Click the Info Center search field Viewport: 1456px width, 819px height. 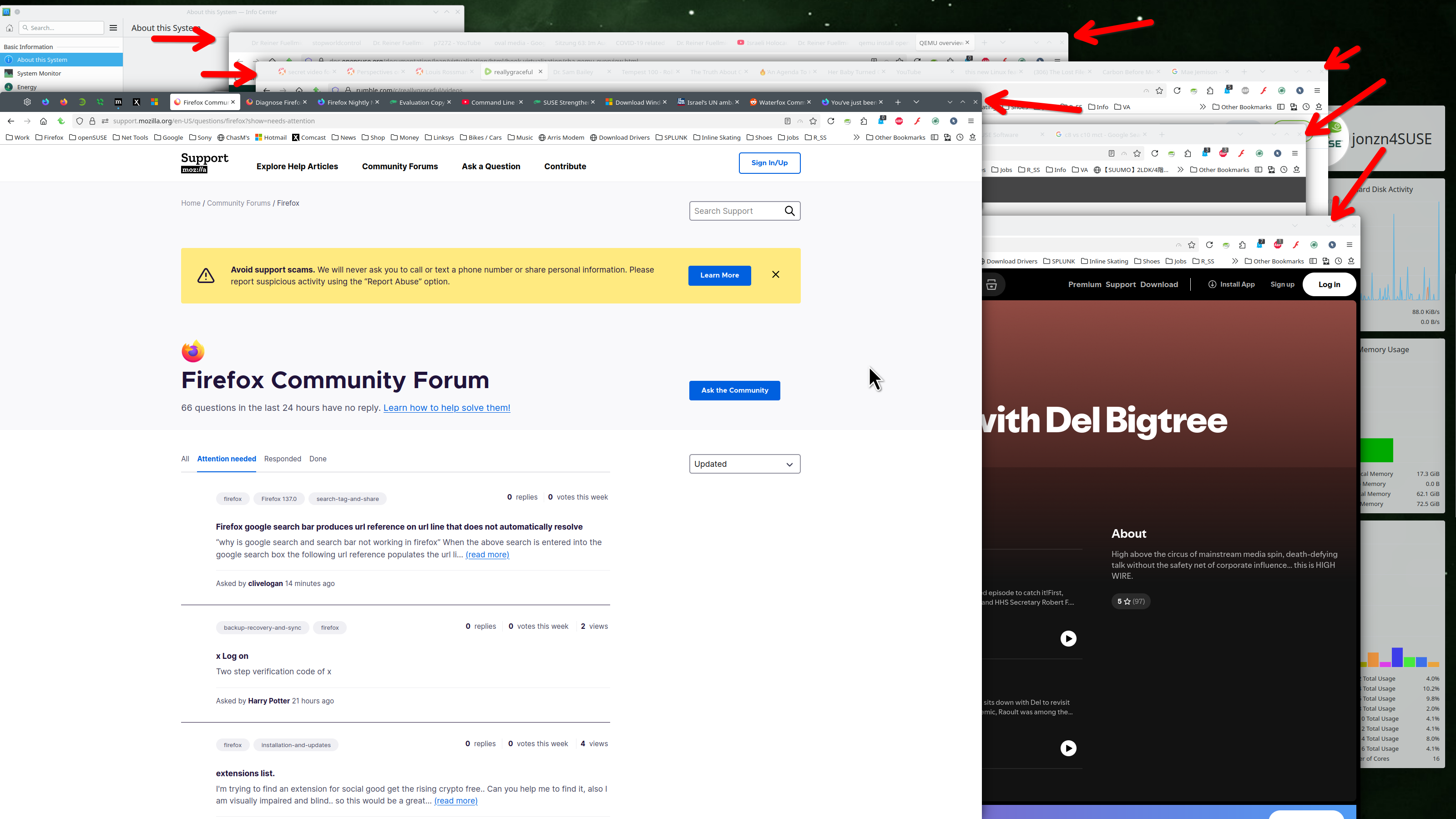61,28
